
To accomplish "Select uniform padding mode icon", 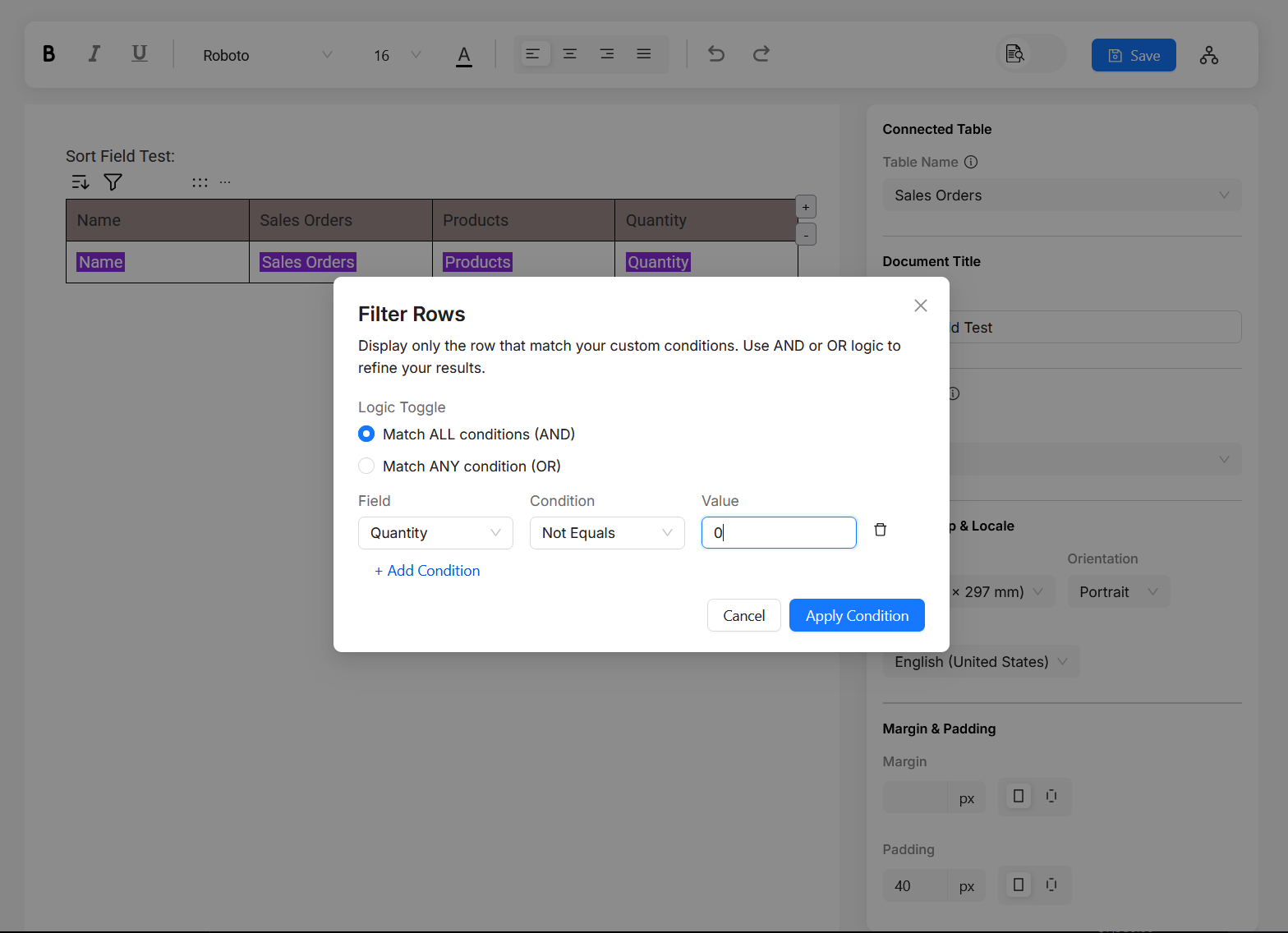I will pos(1019,885).
